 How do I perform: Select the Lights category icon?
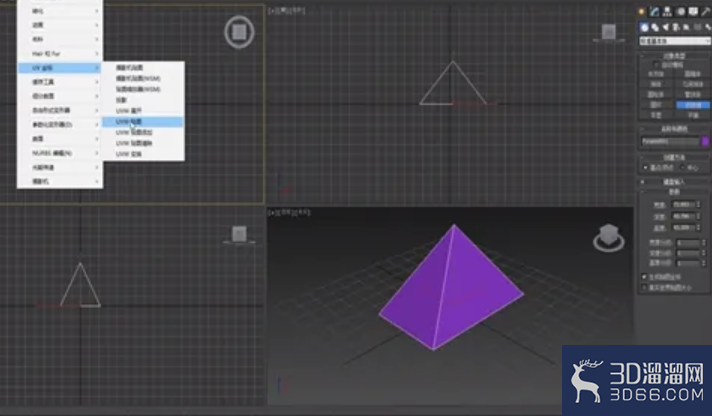click(x=666, y=27)
